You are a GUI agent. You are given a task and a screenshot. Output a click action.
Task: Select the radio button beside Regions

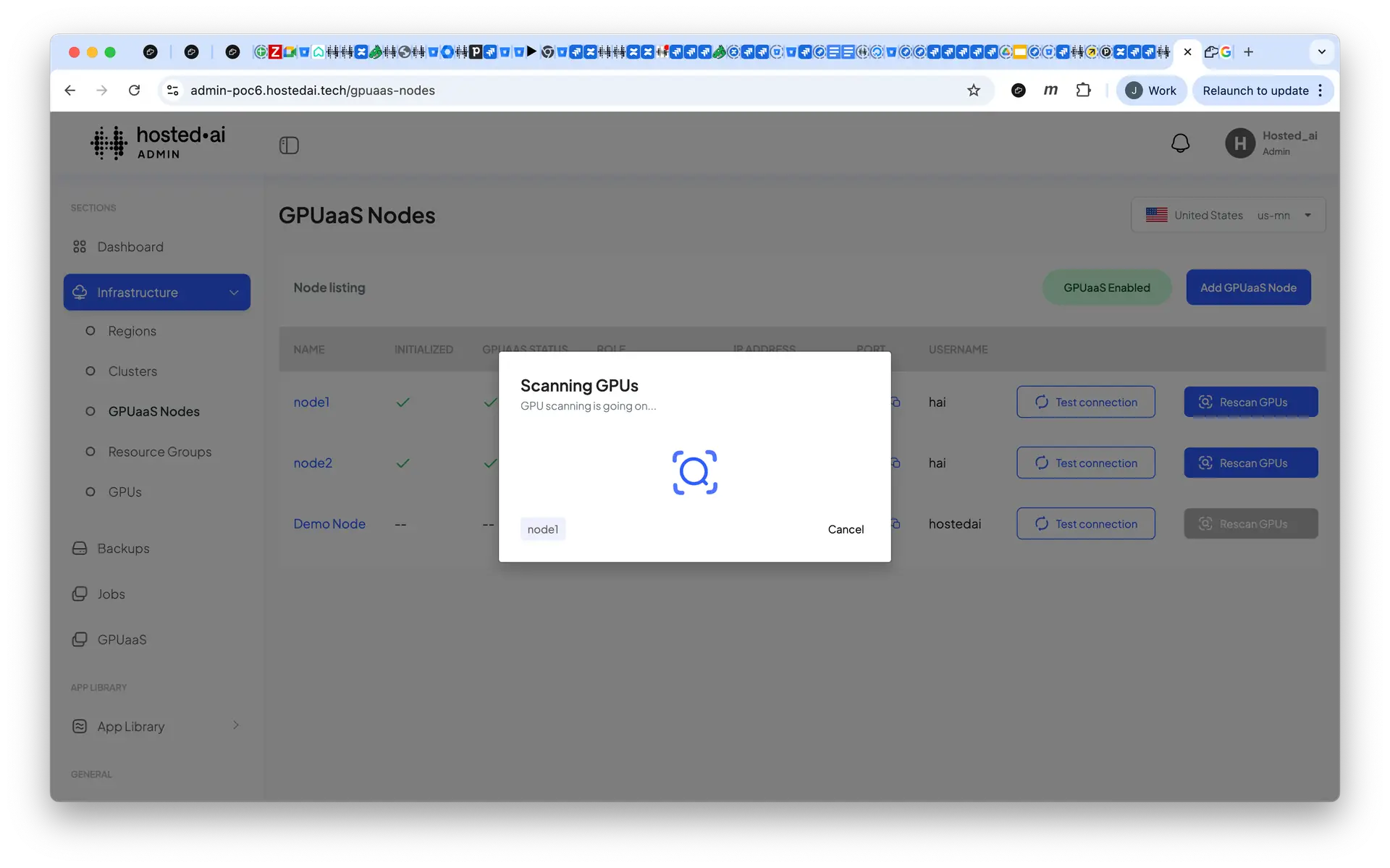point(90,331)
